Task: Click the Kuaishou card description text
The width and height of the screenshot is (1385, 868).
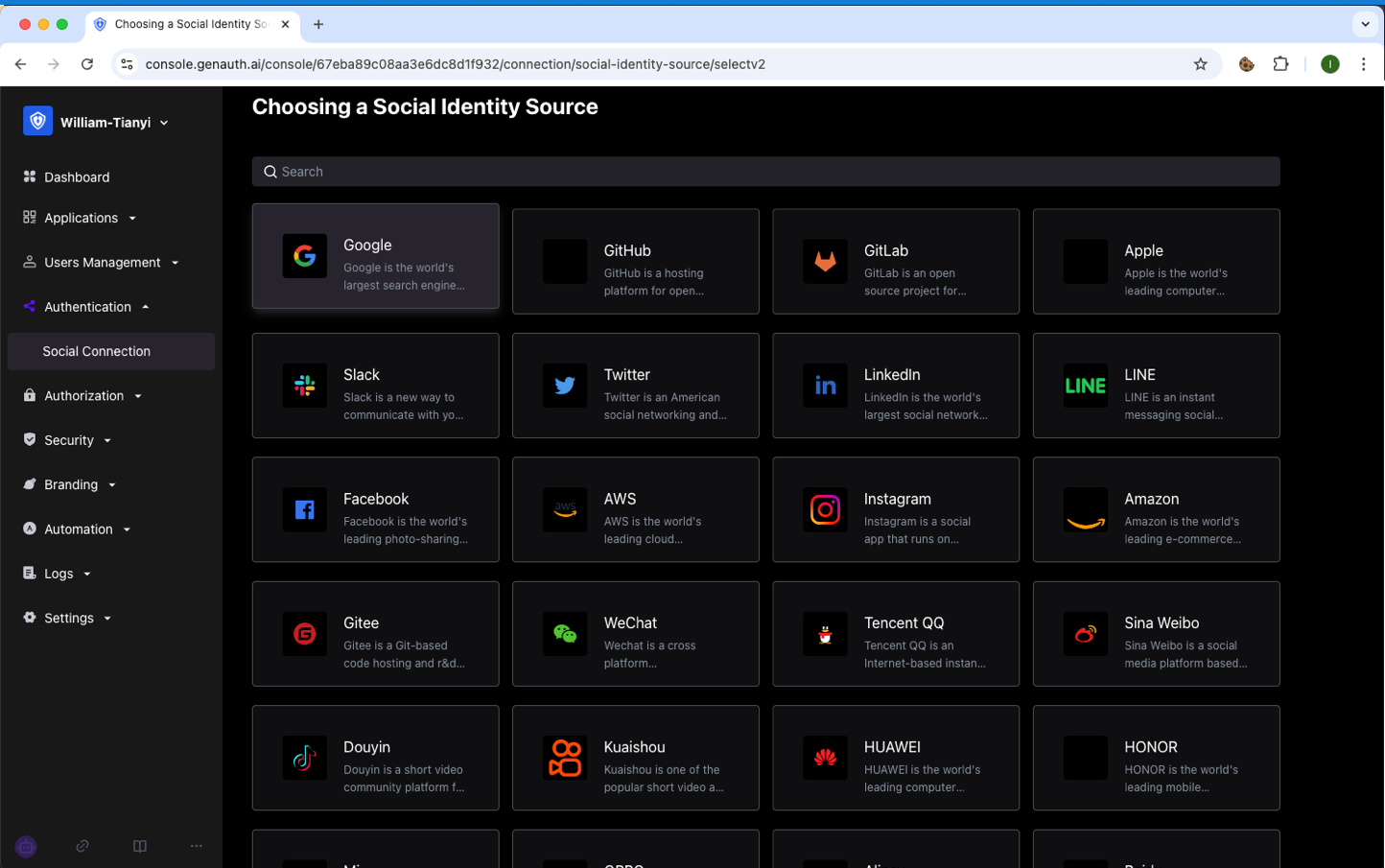Action: [x=664, y=778]
